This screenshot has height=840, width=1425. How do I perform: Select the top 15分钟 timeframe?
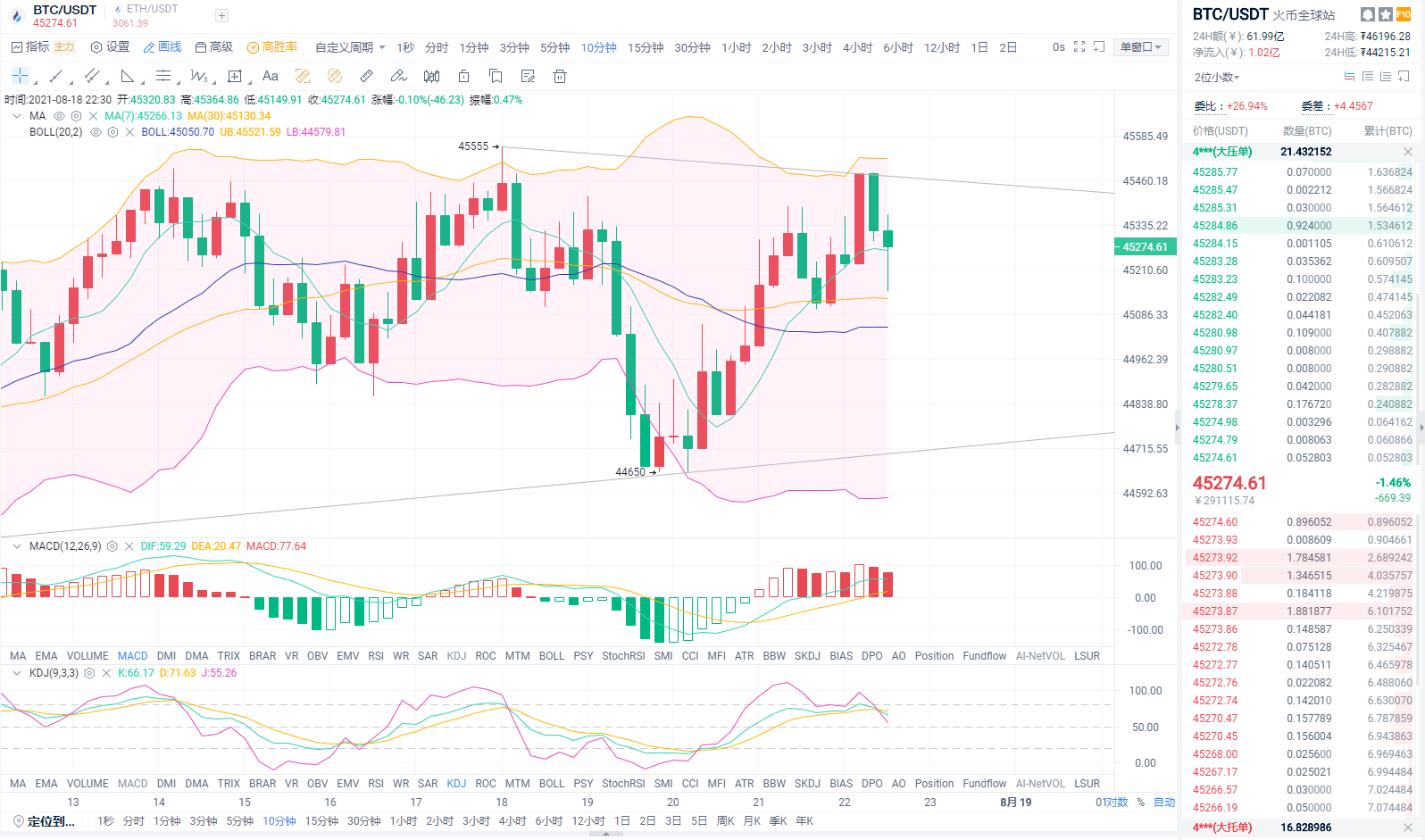click(x=646, y=47)
